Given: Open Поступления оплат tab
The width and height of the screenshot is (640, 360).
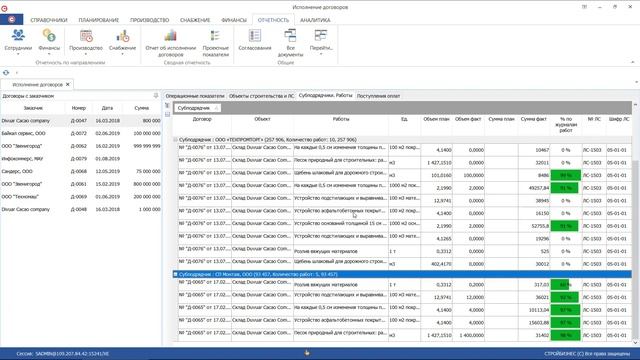Looking at the screenshot, I should point(378,96).
